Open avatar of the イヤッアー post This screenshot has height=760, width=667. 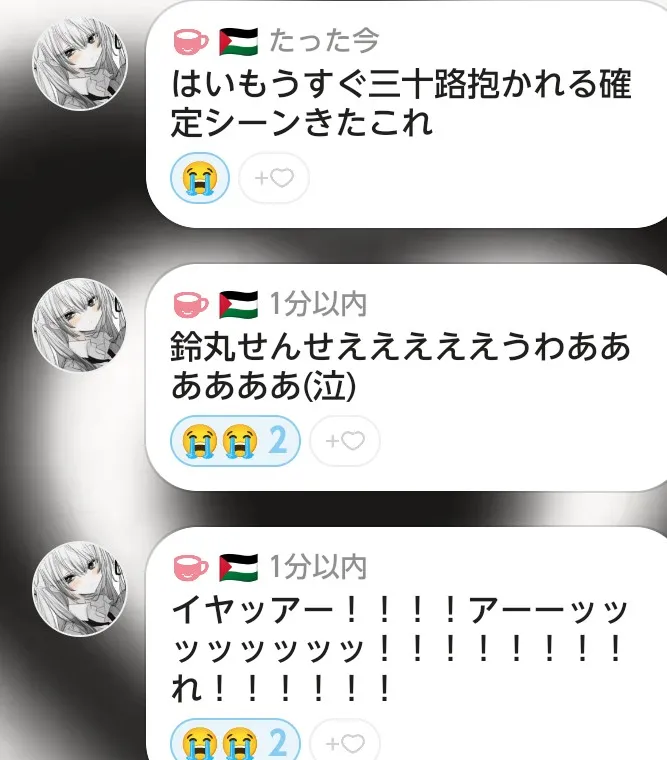click(x=79, y=588)
